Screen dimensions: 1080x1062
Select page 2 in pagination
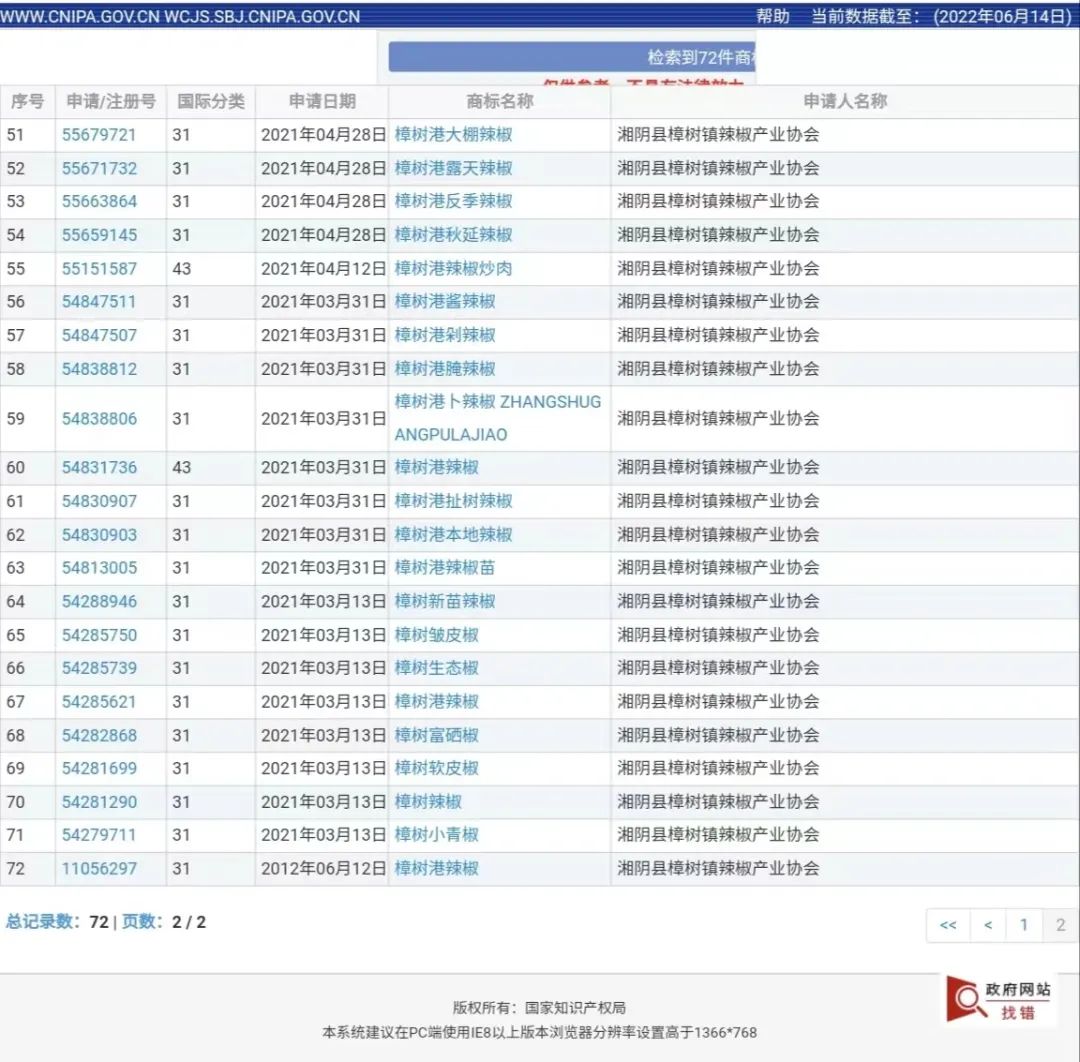(1060, 925)
